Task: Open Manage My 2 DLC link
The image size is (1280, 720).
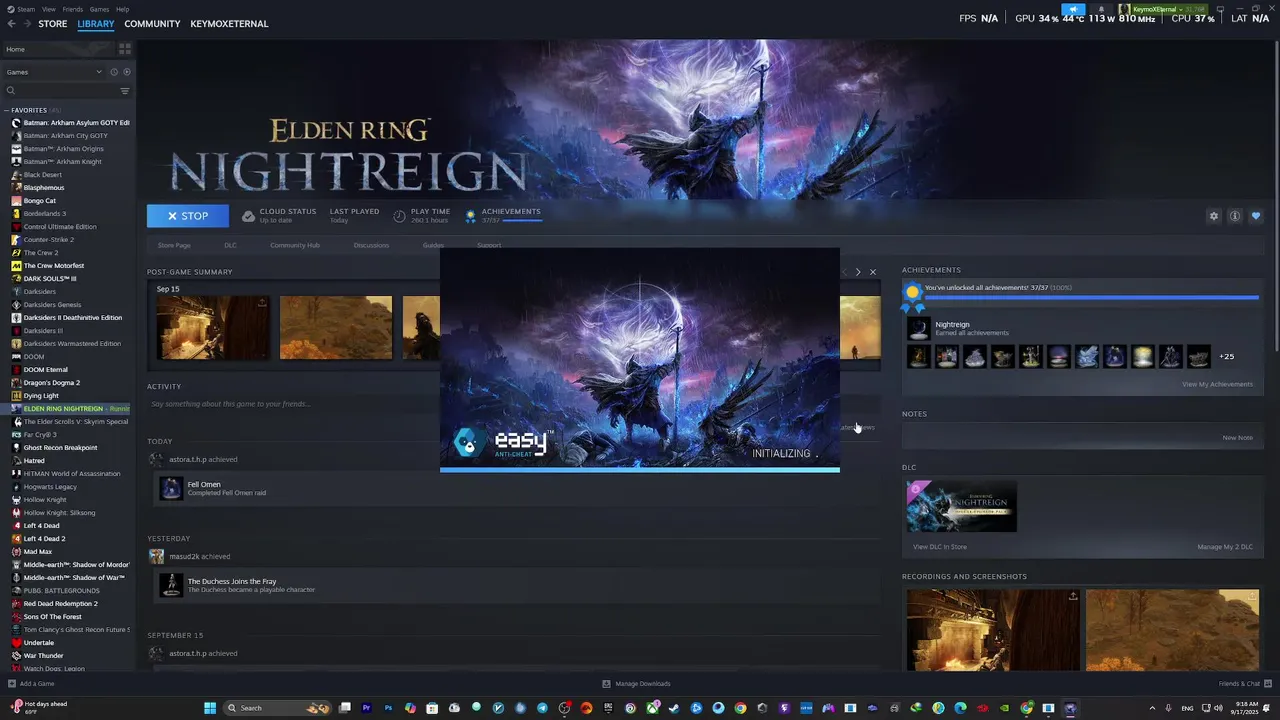Action: (1225, 547)
